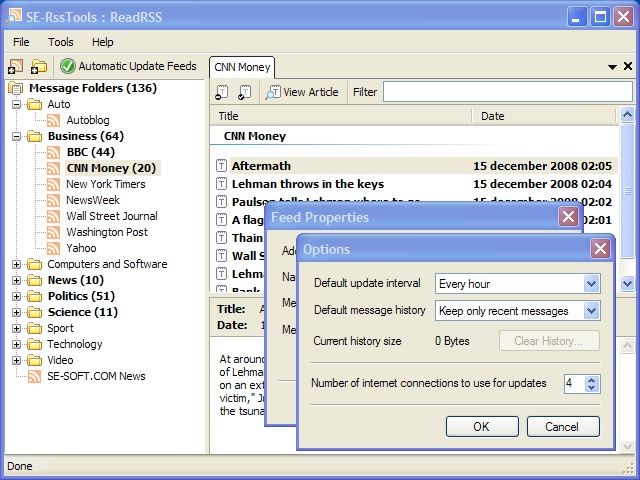The height and width of the screenshot is (480, 640).
Task: Click the Politics folder icon
Action: click(x=35, y=296)
